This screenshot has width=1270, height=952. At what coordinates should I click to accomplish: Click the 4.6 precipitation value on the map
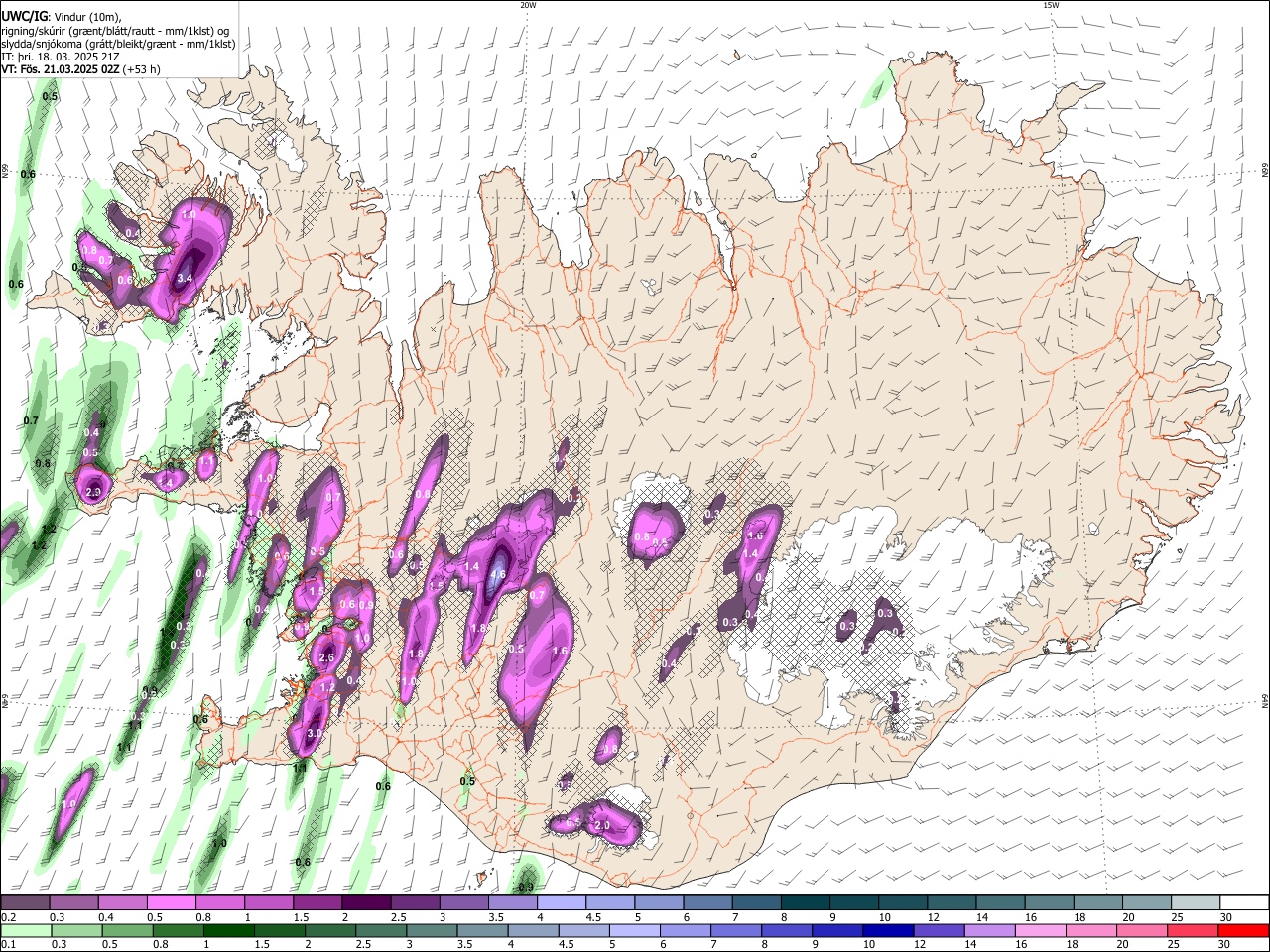(x=498, y=574)
